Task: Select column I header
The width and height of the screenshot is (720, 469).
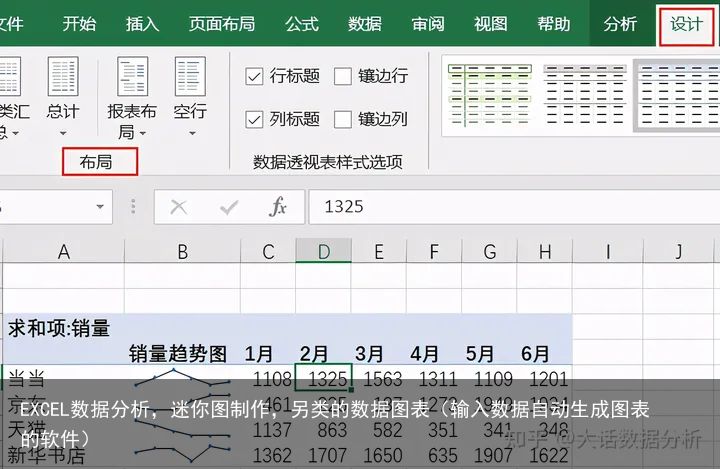Action: click(x=608, y=252)
